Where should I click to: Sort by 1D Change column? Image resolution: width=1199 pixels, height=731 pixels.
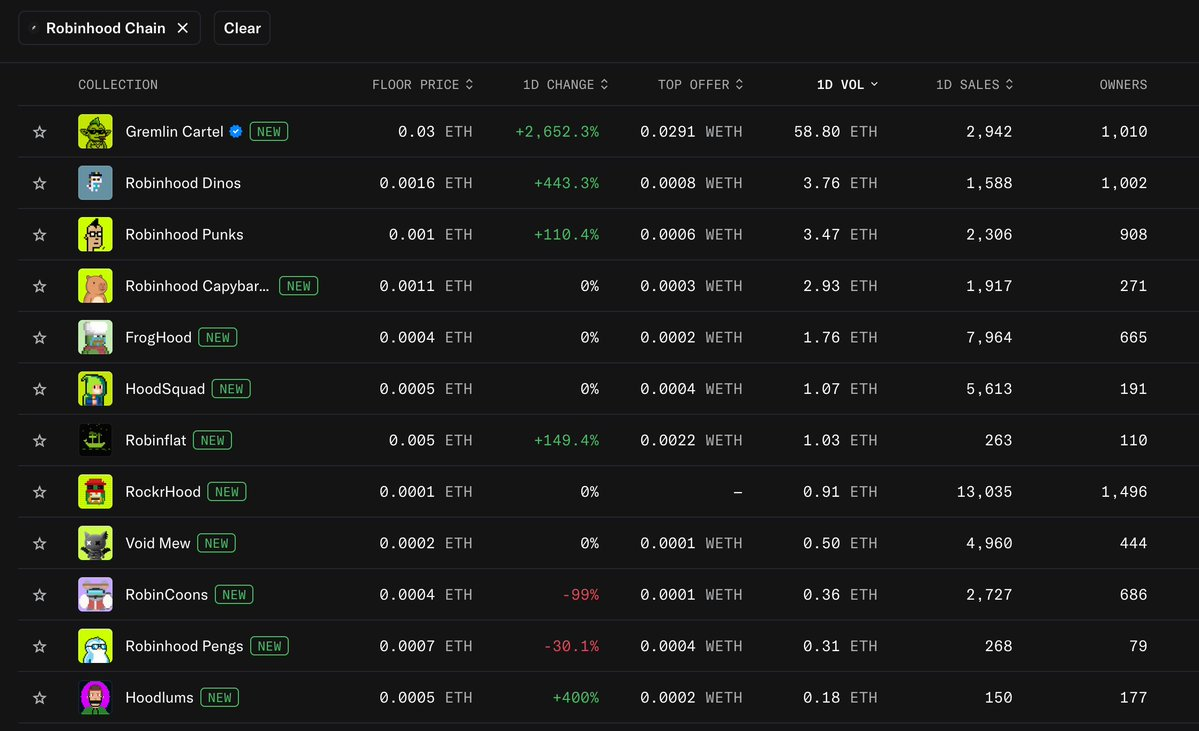click(x=565, y=85)
